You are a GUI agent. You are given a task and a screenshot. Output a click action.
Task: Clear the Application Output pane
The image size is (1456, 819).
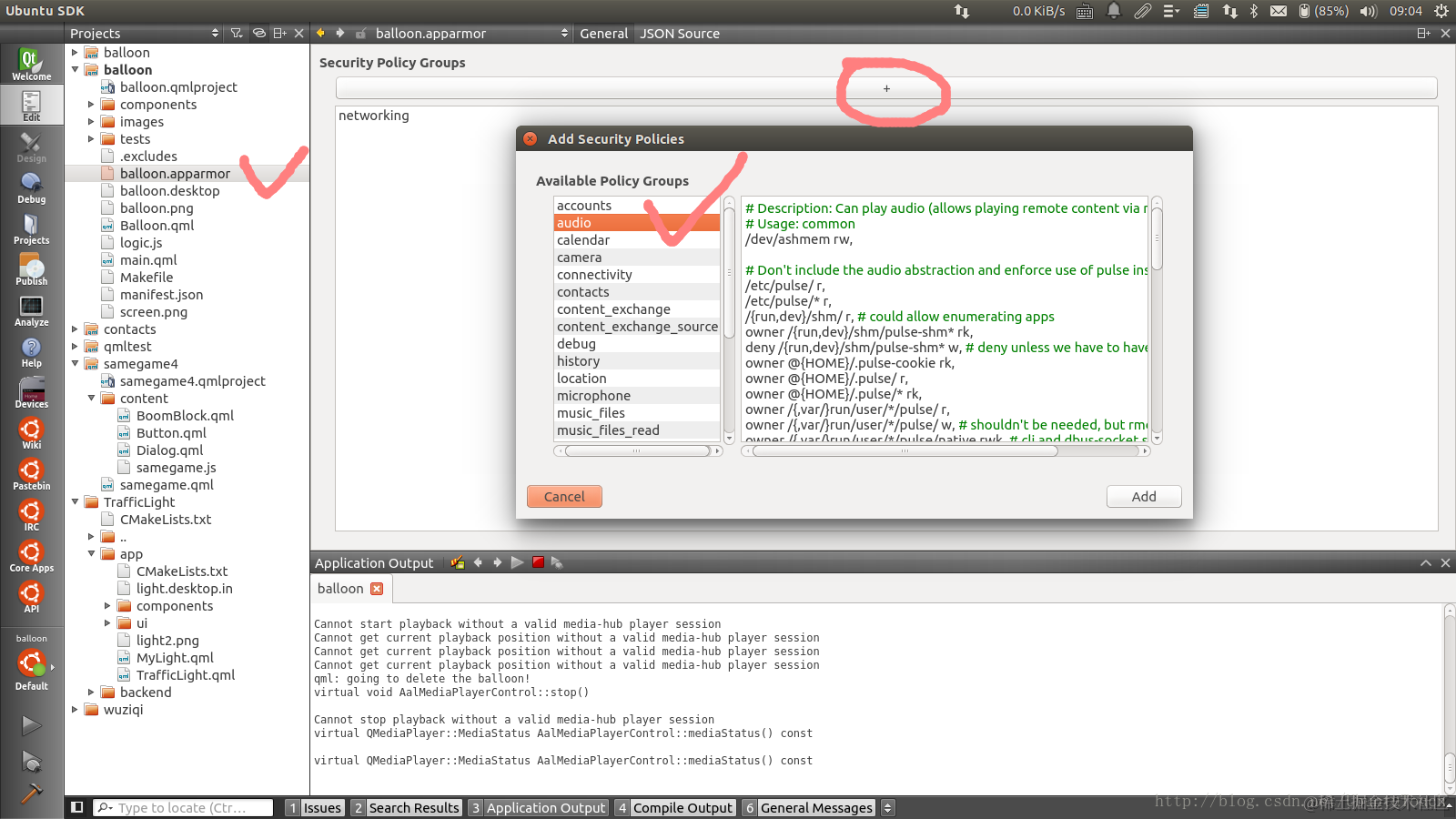click(457, 563)
